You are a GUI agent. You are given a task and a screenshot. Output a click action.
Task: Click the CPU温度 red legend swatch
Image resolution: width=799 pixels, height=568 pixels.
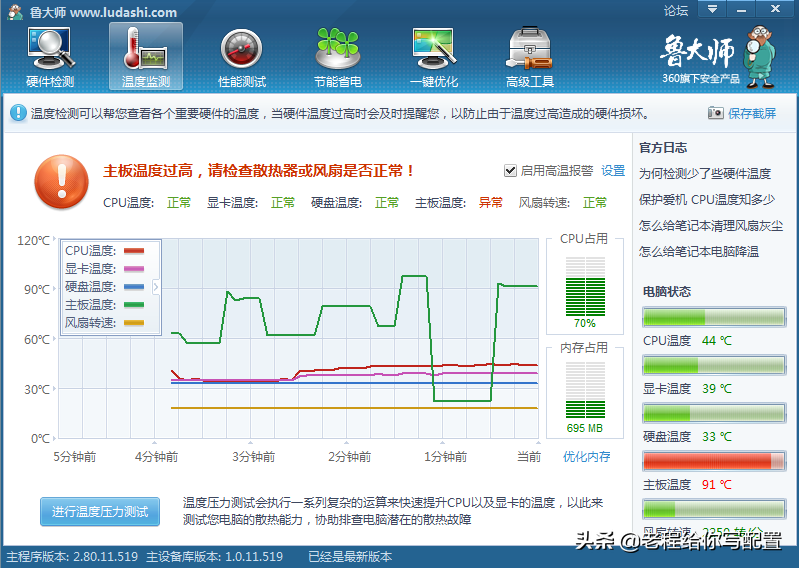(x=134, y=251)
